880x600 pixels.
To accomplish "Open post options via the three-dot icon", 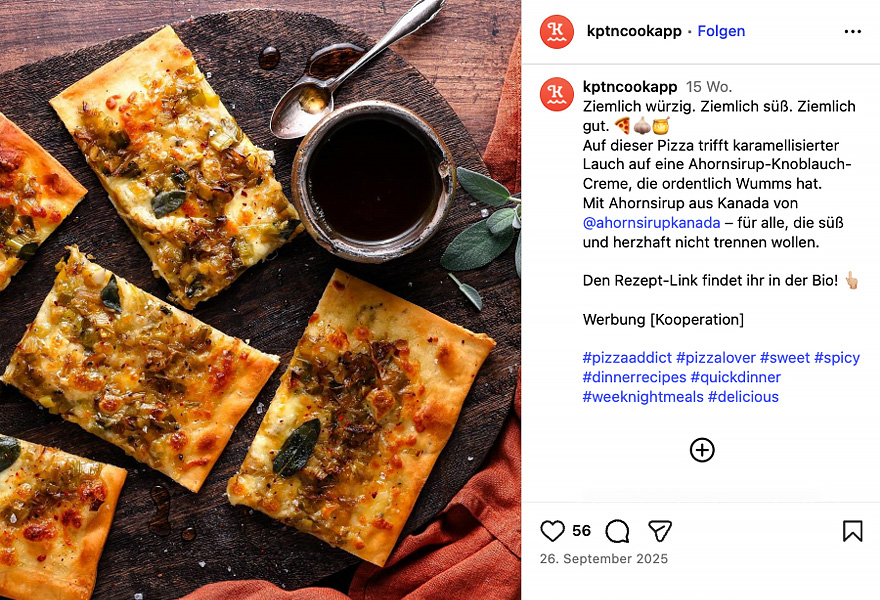I will point(853,31).
